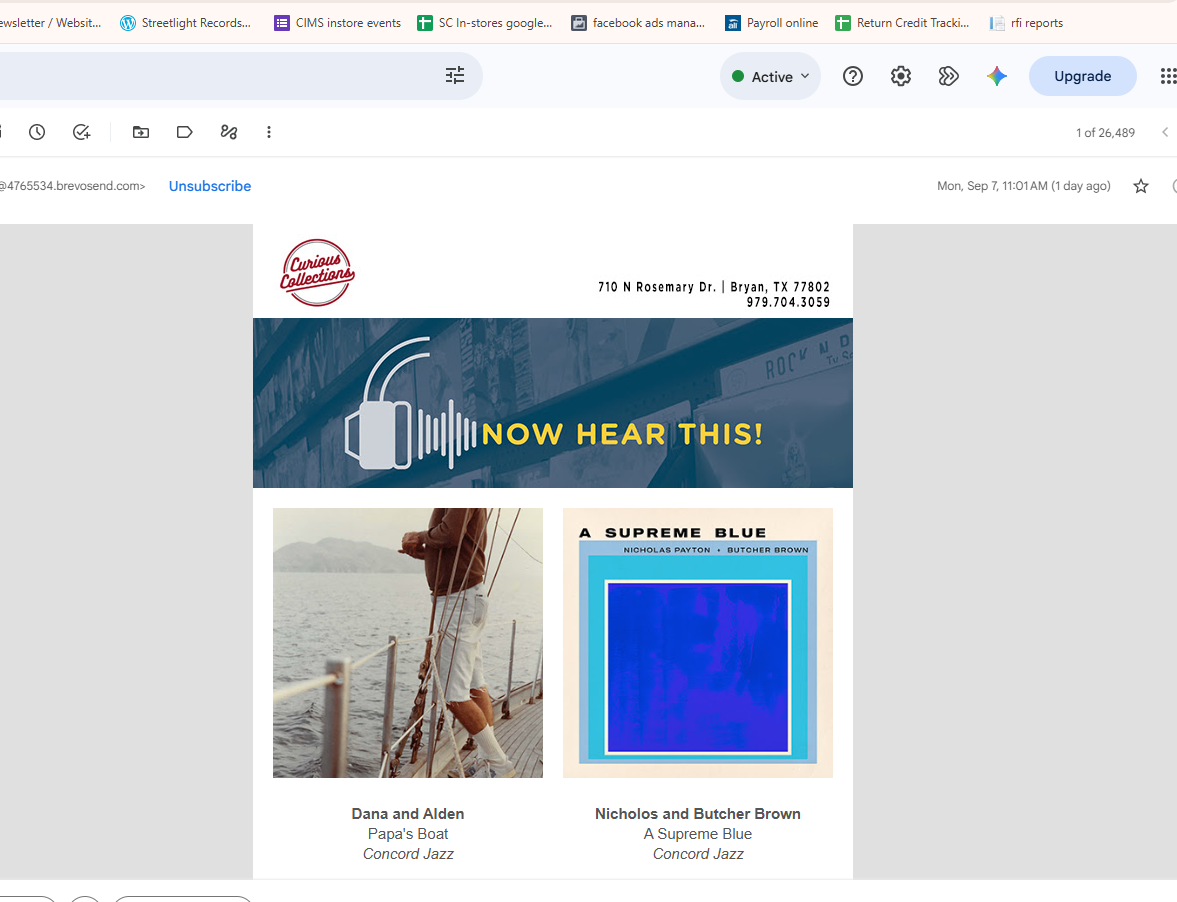Click the Upgrade button
The height and width of the screenshot is (902, 1177).
(x=1082, y=76)
